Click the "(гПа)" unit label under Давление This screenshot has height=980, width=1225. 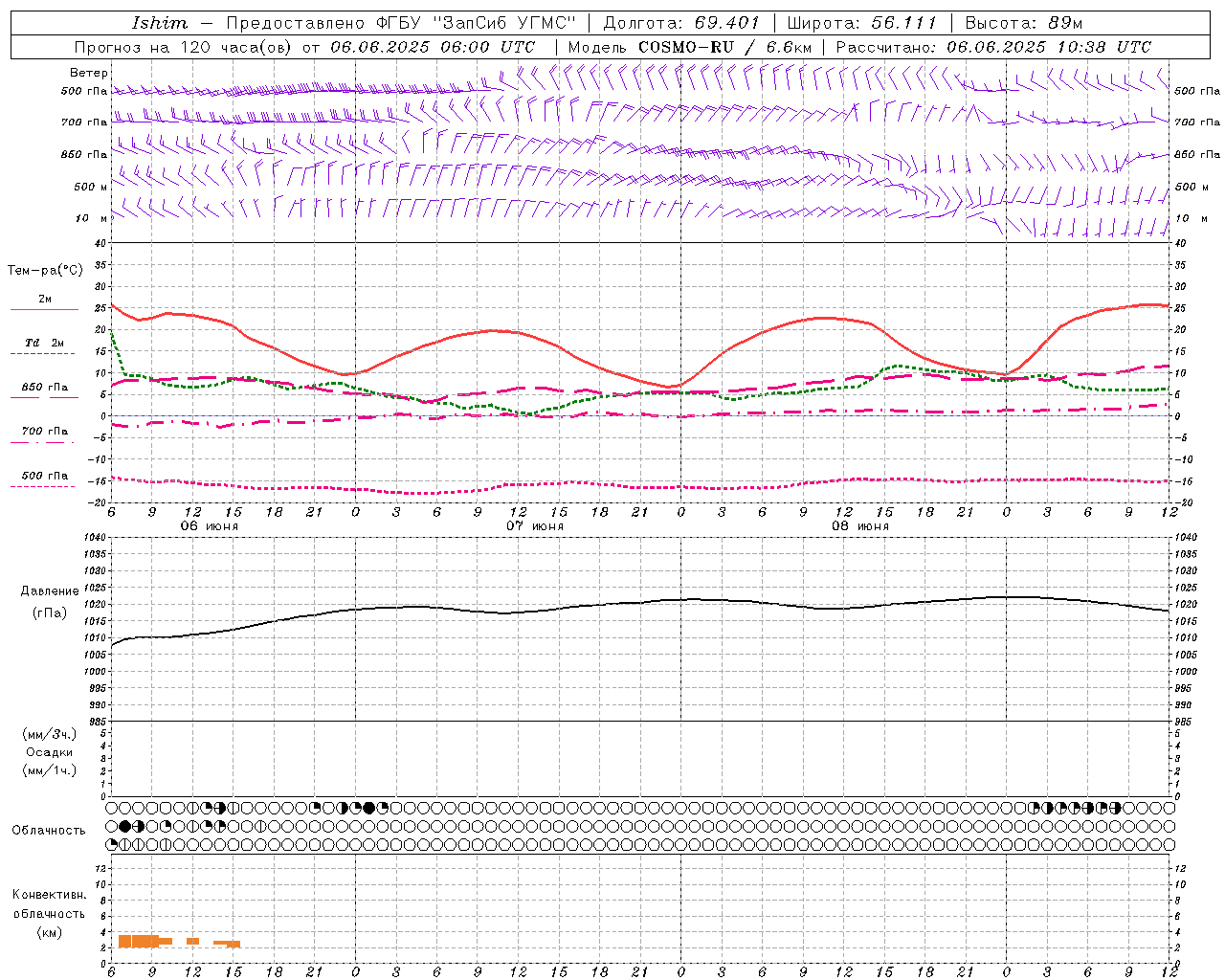(x=50, y=612)
